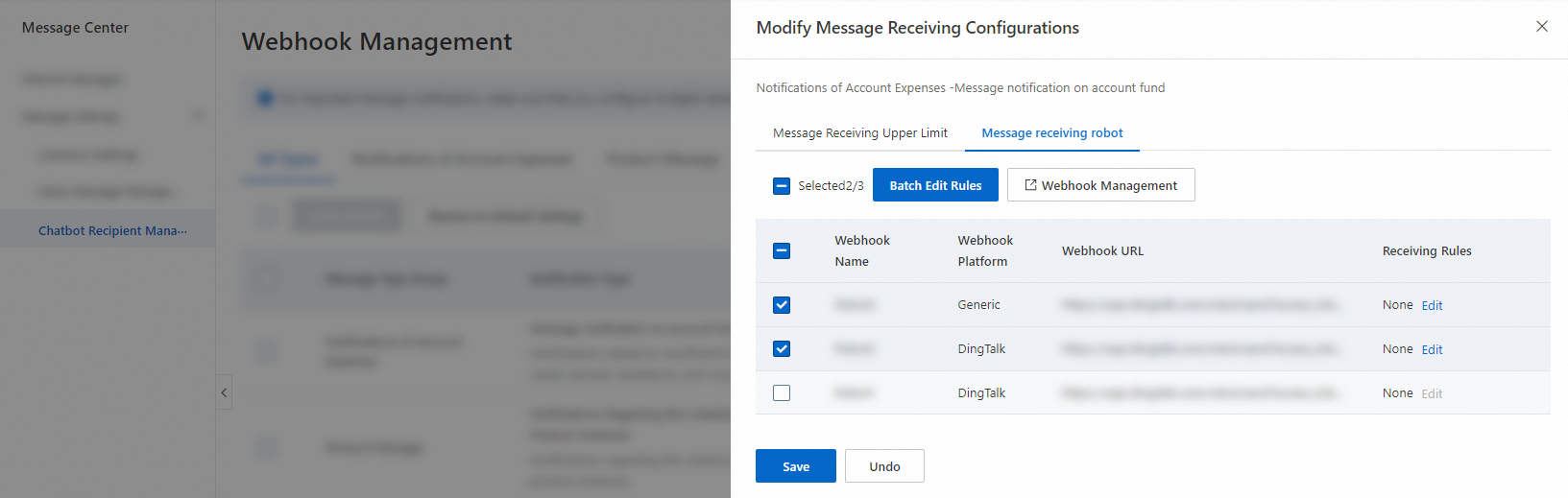Check the unselected DingTalk row checkbox
The height and width of the screenshot is (498, 1568).
[782, 393]
